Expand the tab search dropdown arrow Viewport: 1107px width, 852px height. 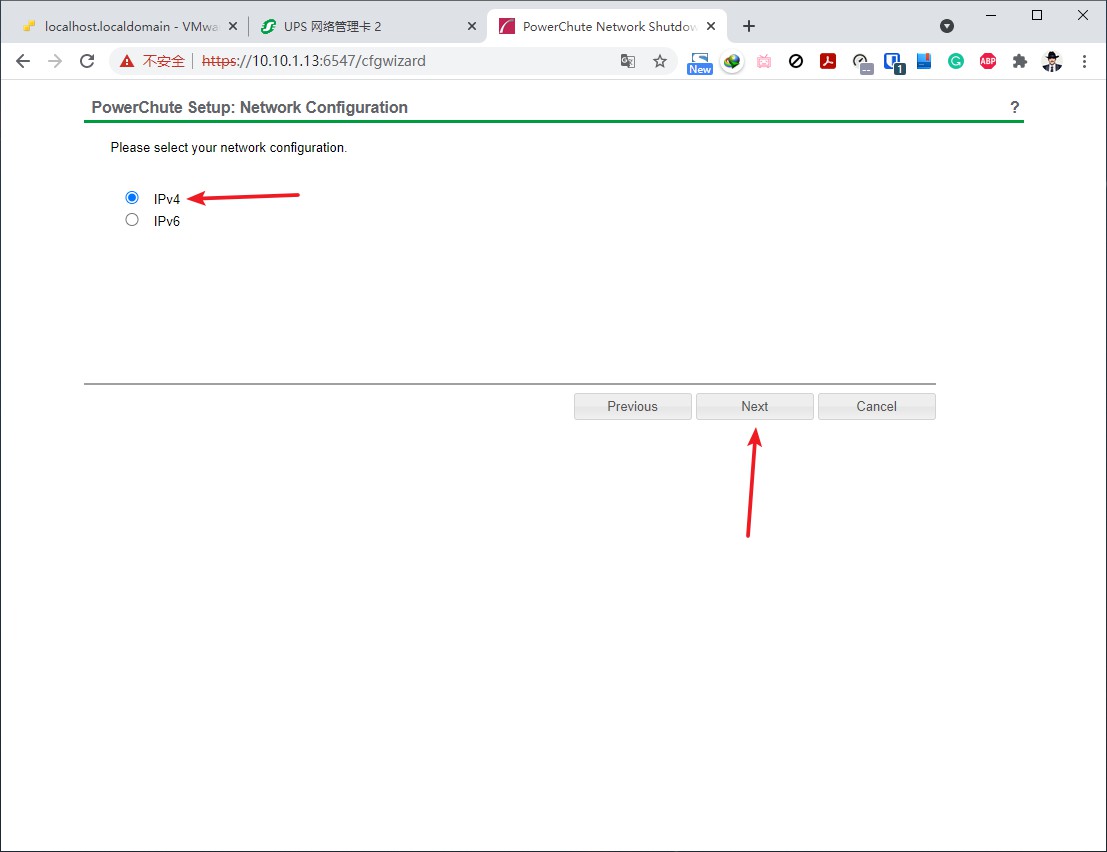tap(947, 26)
